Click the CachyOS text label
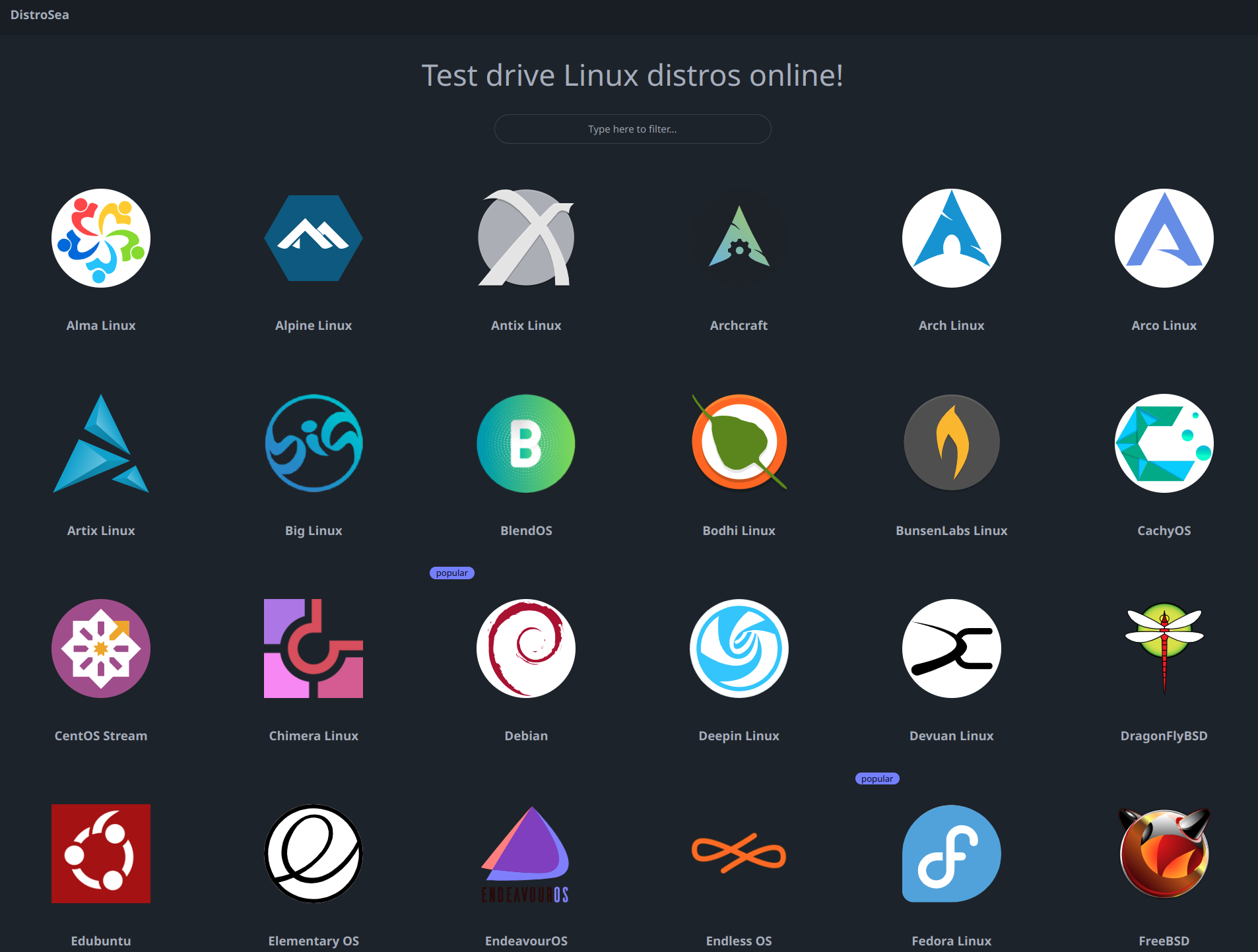1258x952 pixels. pos(1164,530)
